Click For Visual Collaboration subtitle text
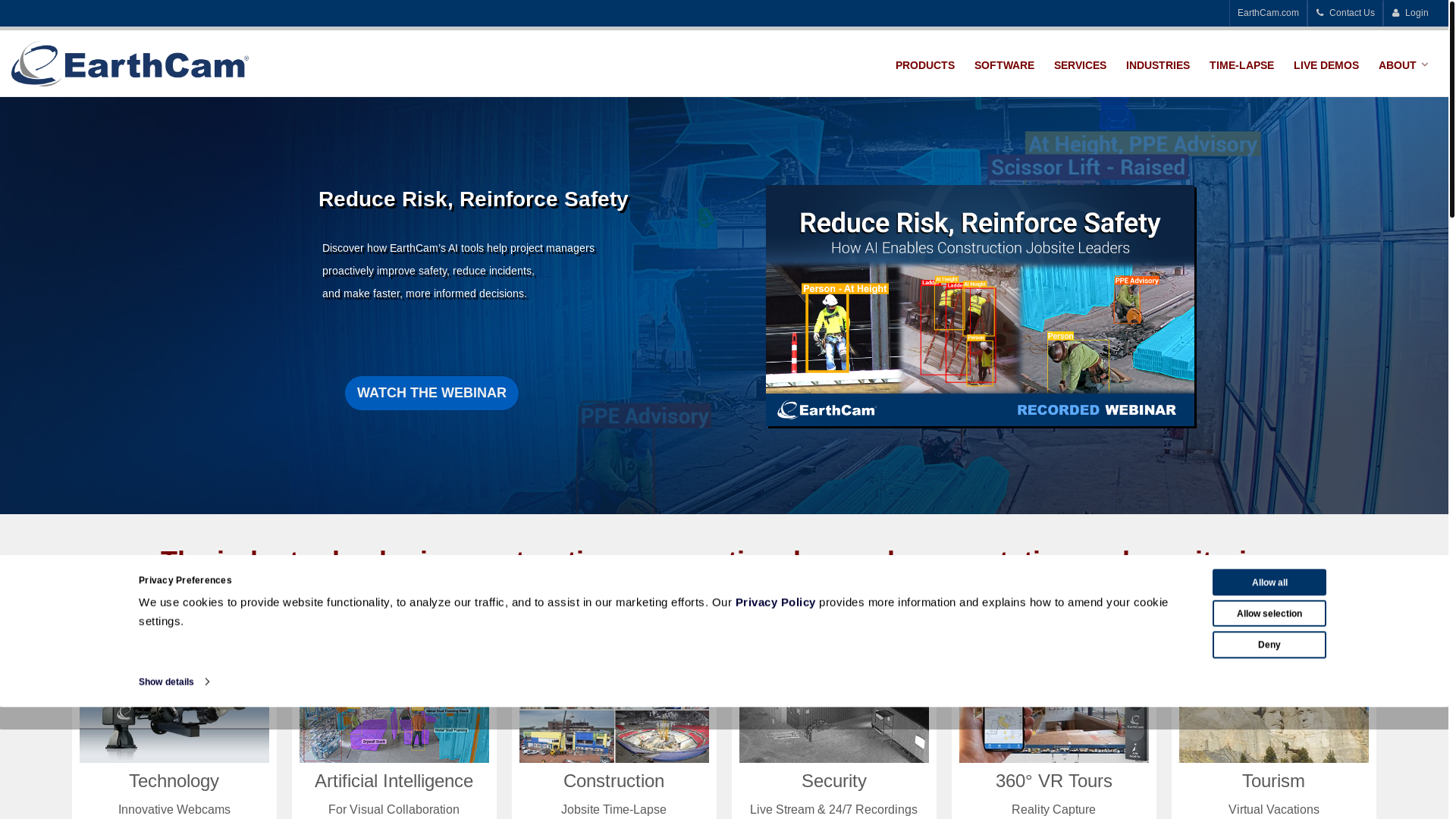This screenshot has height=819, width=1456. [394, 810]
